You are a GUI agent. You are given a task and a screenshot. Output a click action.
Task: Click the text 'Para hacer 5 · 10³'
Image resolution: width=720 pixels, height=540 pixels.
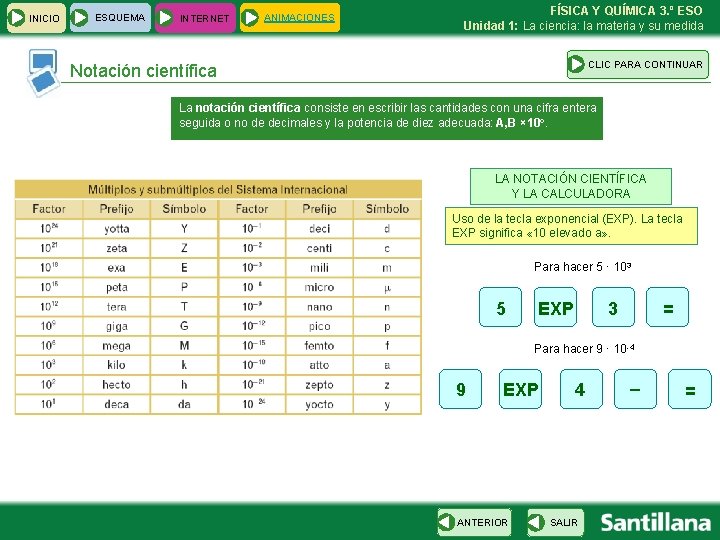582,266
